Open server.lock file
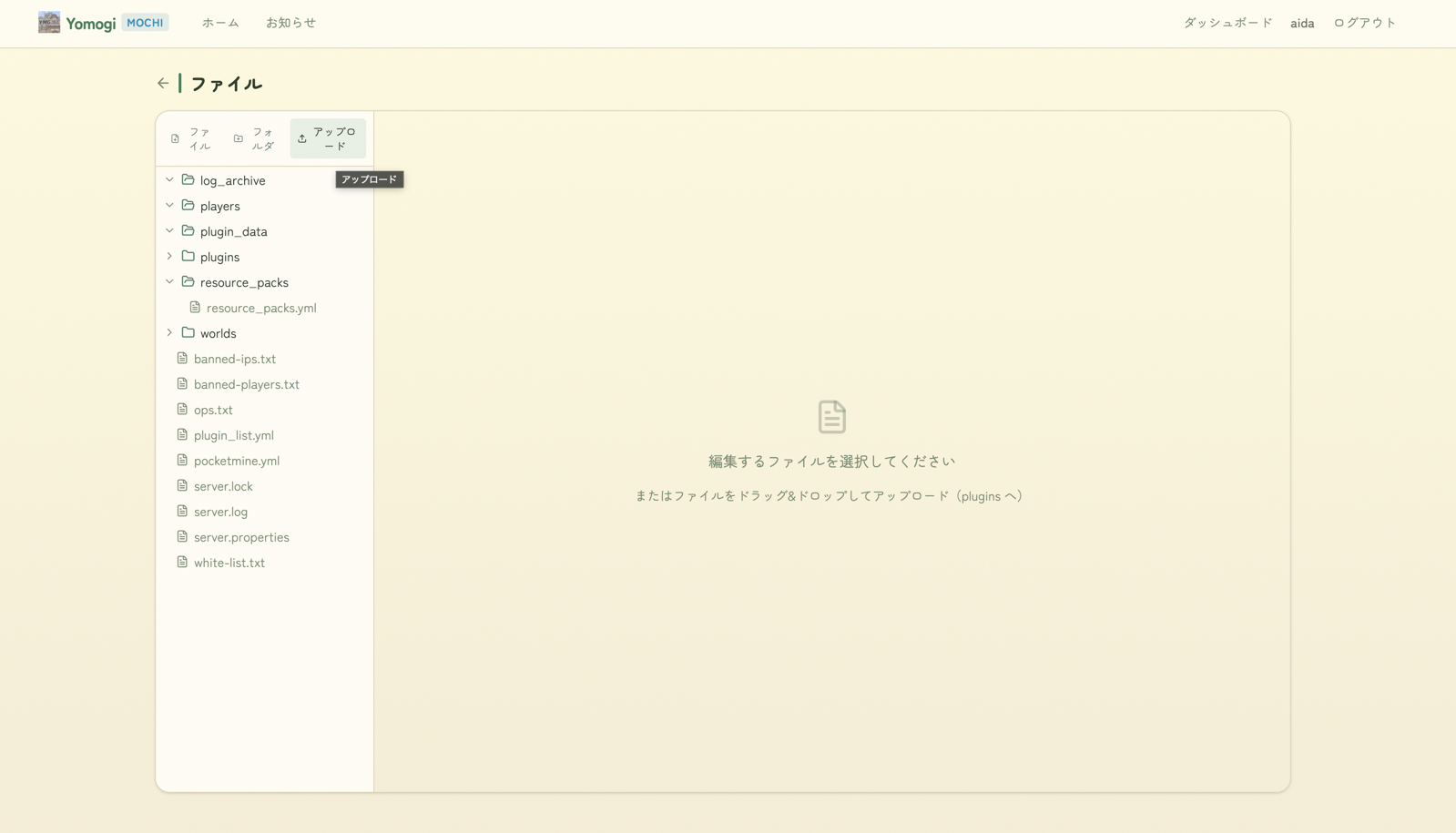The width and height of the screenshot is (1456, 833). tap(223, 486)
